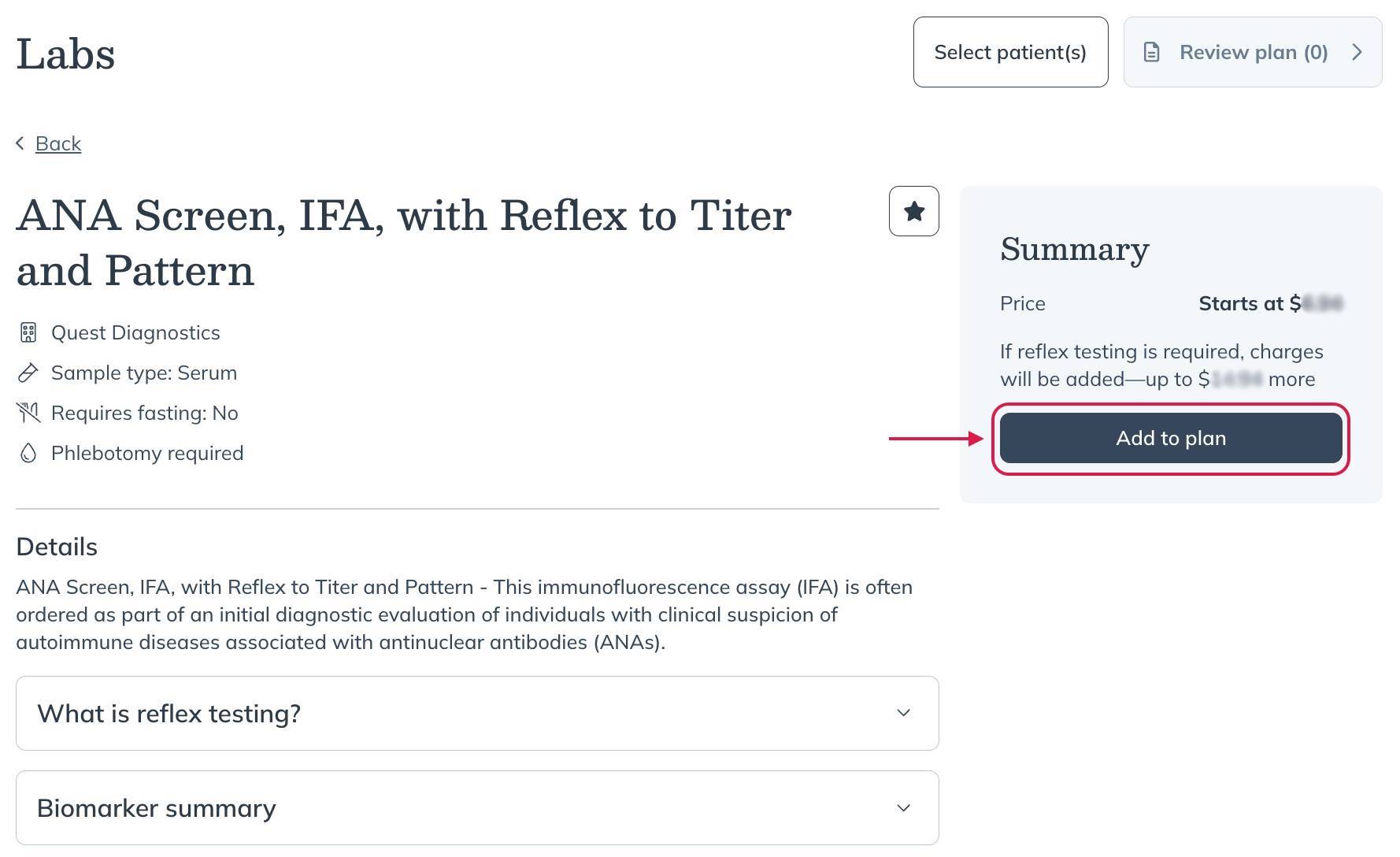The image size is (1400, 857).
Task: Click the Review plan document icon
Action: pos(1151,52)
